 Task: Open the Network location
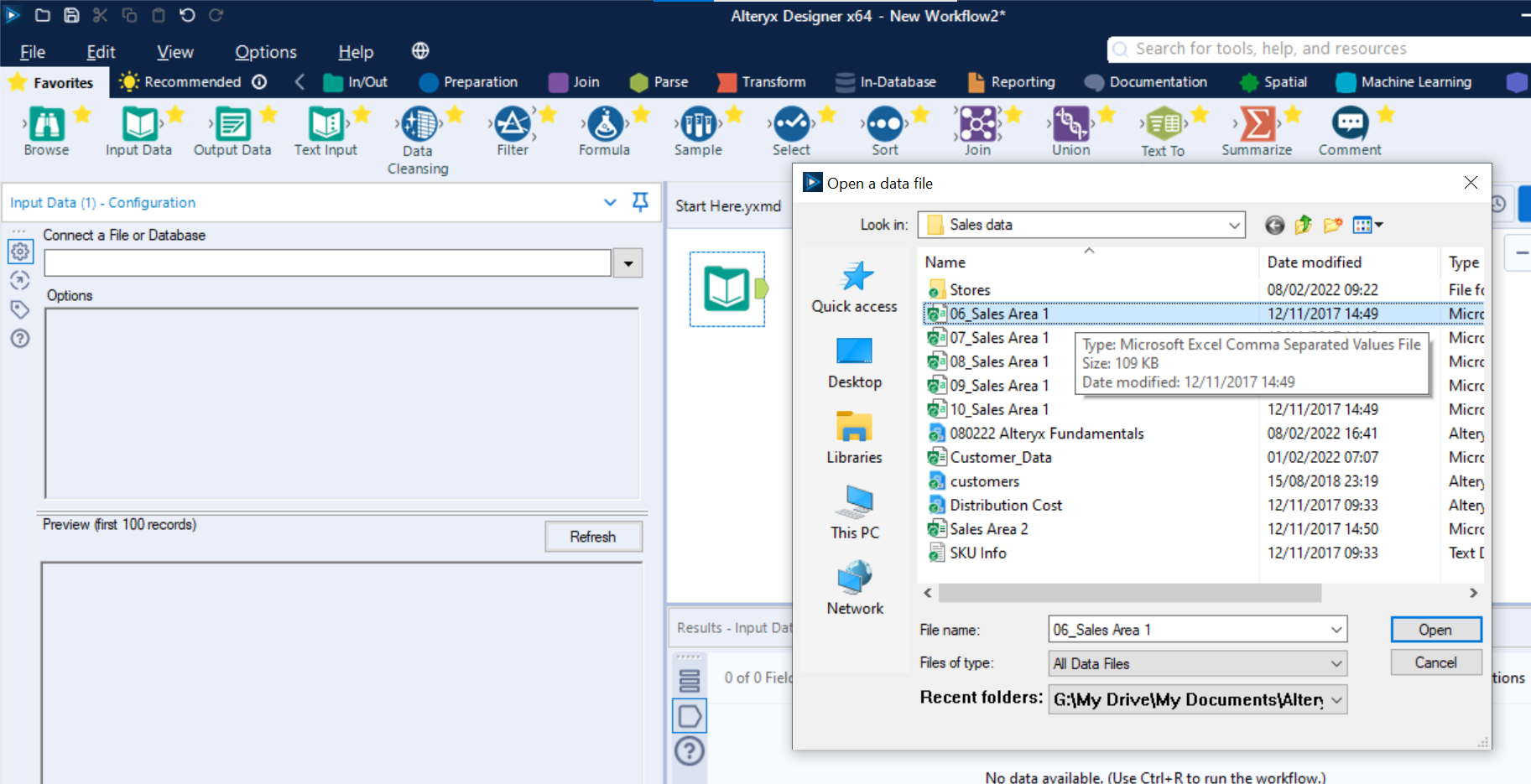click(x=855, y=588)
